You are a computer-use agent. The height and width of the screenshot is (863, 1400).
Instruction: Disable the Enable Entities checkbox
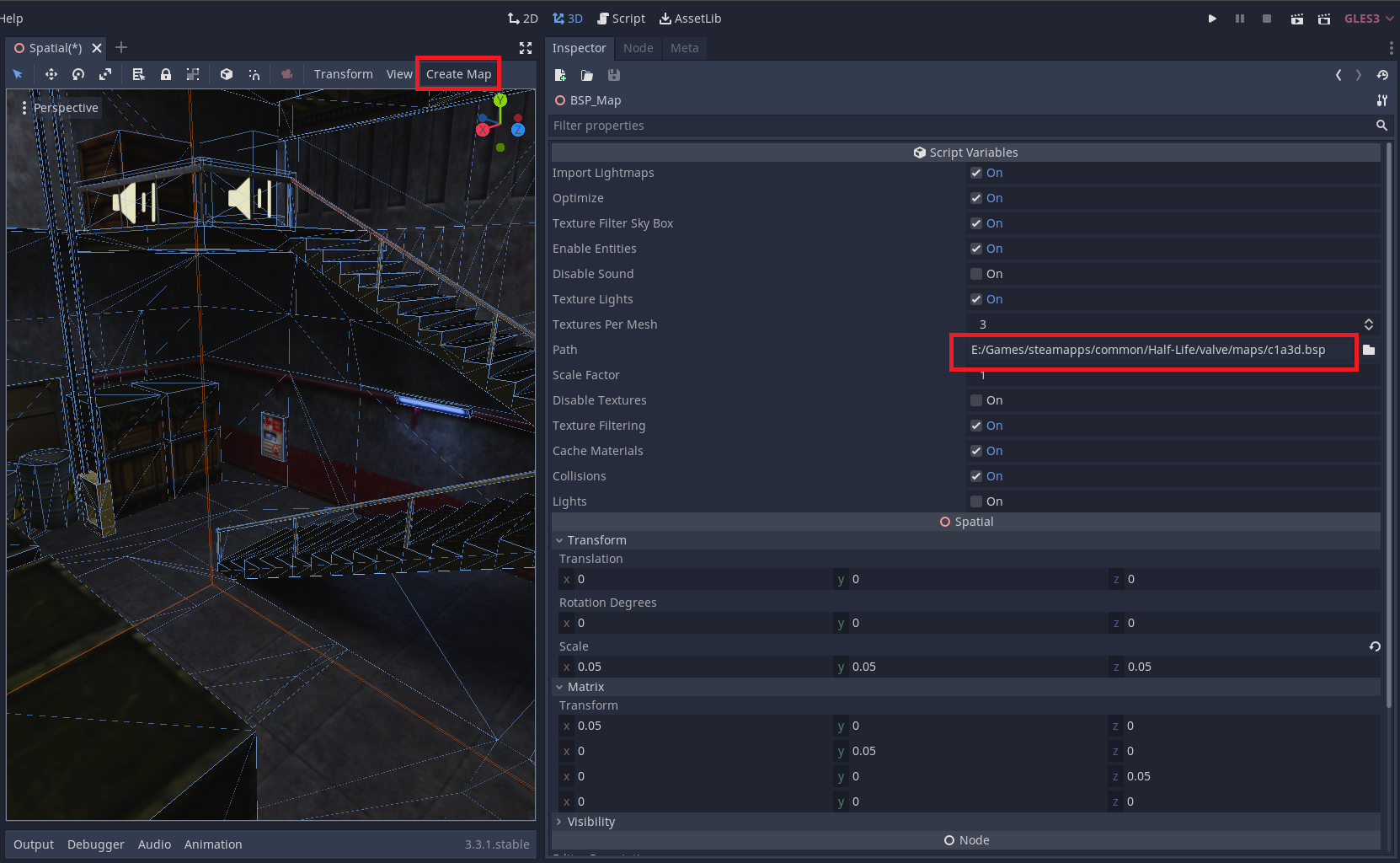(976, 249)
